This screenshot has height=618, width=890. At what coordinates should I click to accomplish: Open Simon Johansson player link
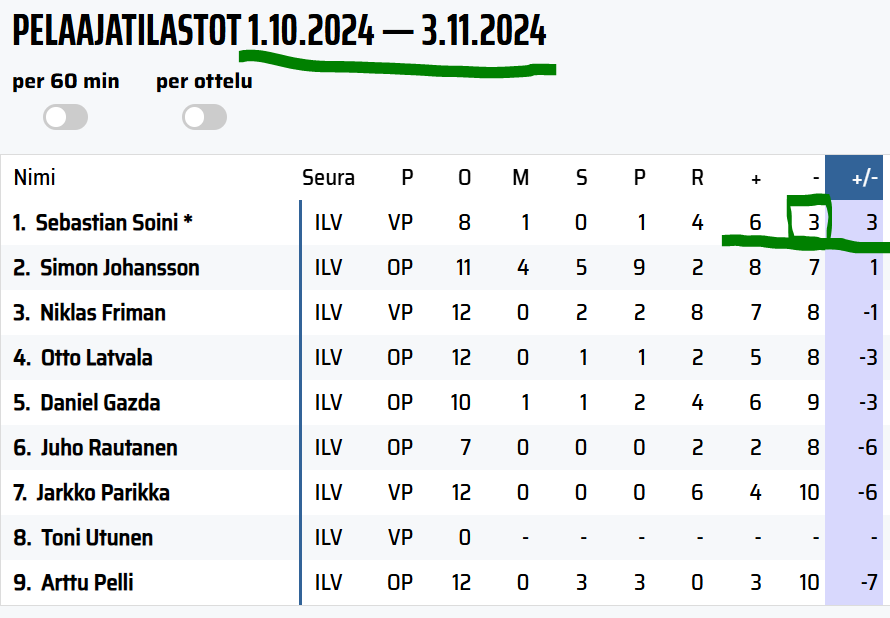[120, 268]
